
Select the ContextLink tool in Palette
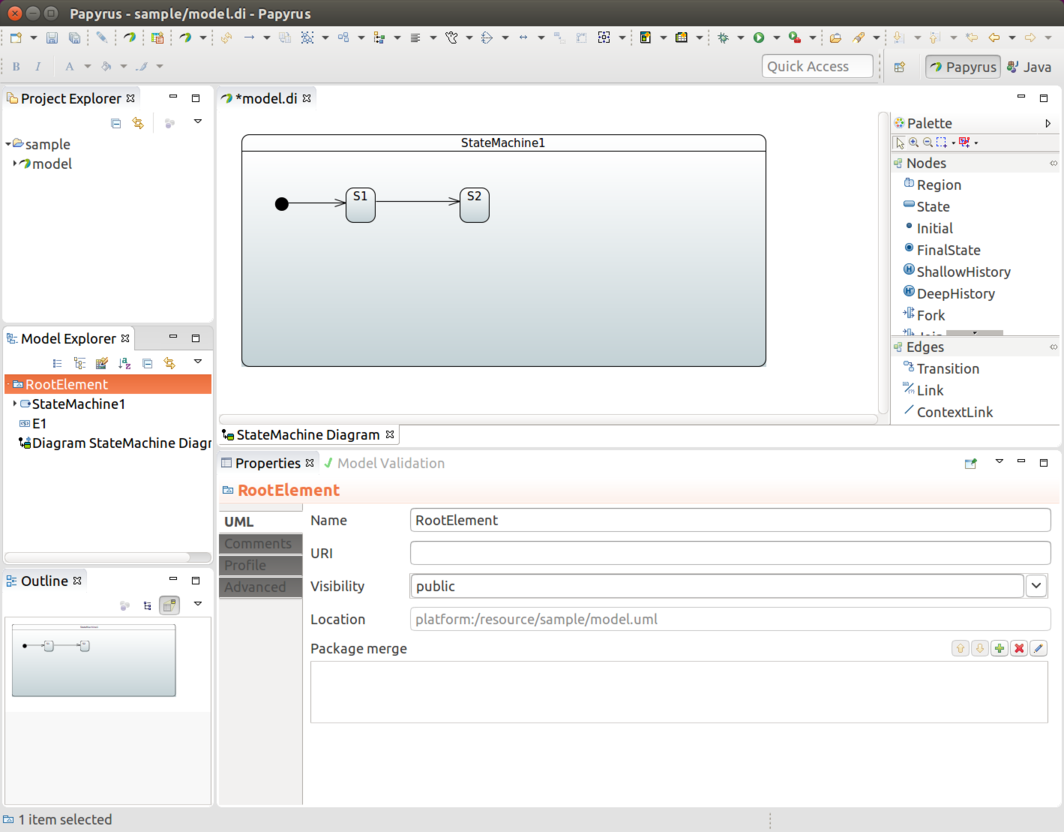point(948,412)
